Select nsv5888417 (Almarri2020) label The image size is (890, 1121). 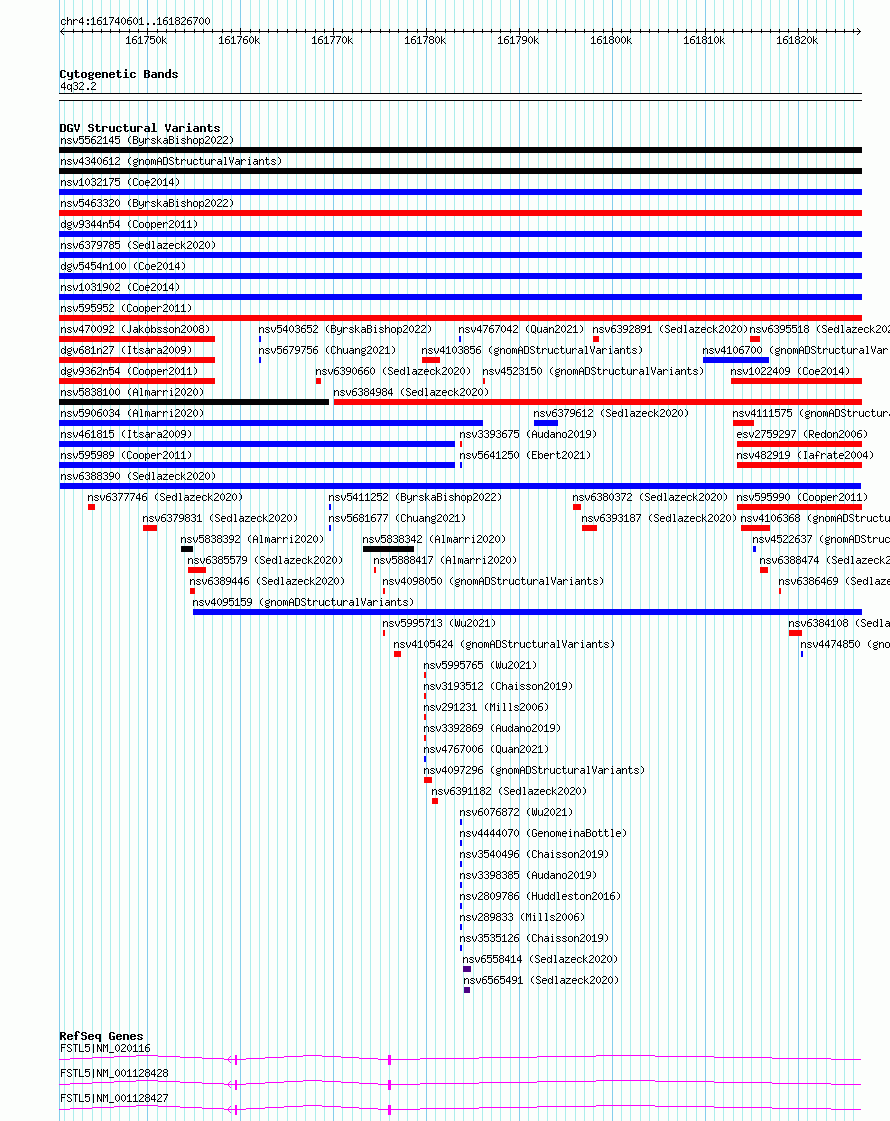[x=445, y=560]
